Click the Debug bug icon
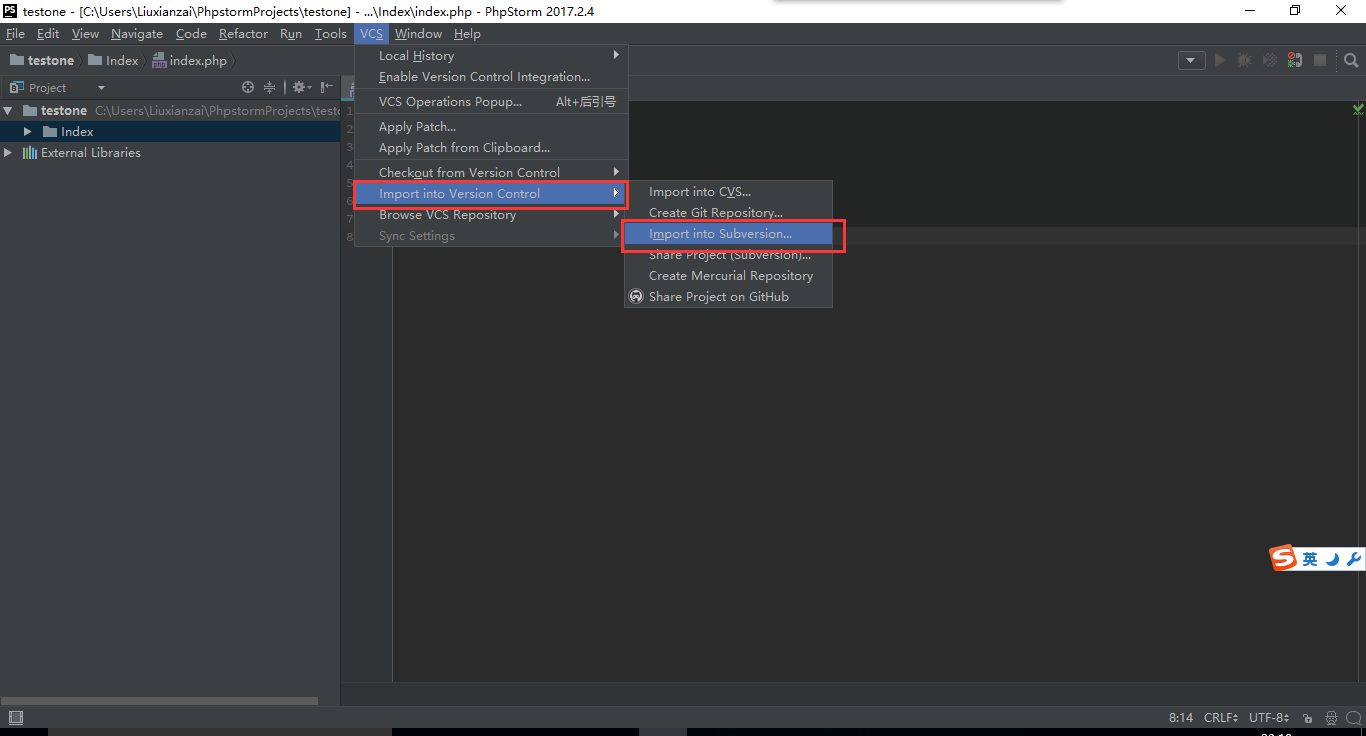This screenshot has width=1366, height=736. pyautogui.click(x=1245, y=60)
